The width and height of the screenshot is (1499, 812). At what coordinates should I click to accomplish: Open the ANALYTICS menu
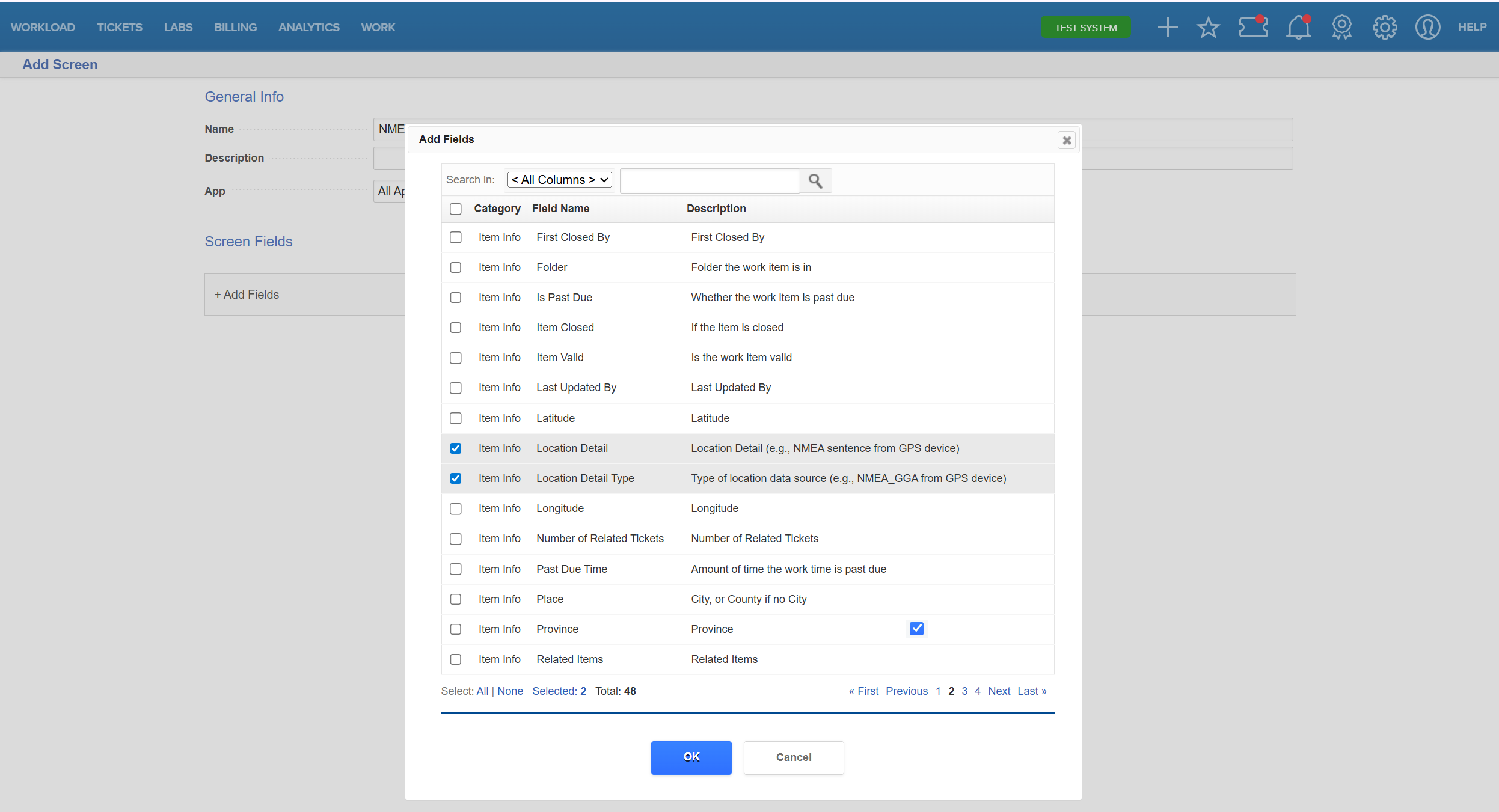pyautogui.click(x=308, y=28)
